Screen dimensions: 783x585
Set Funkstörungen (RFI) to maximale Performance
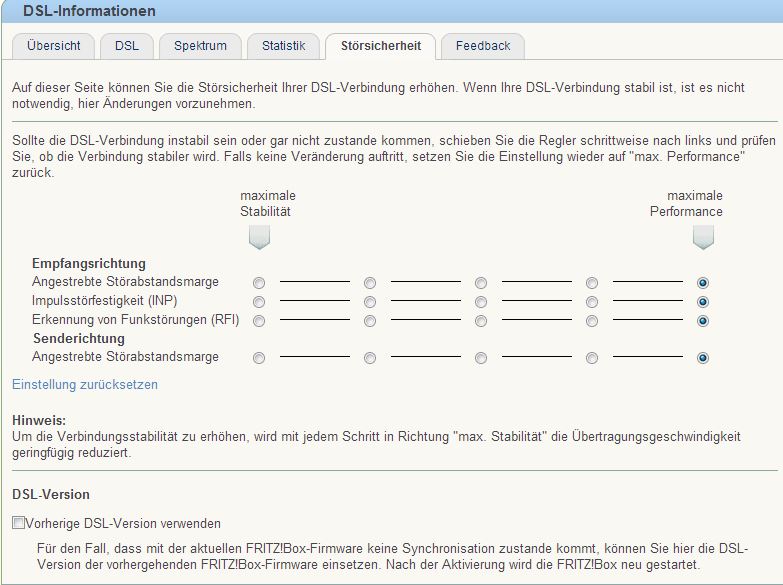pyautogui.click(x=703, y=321)
